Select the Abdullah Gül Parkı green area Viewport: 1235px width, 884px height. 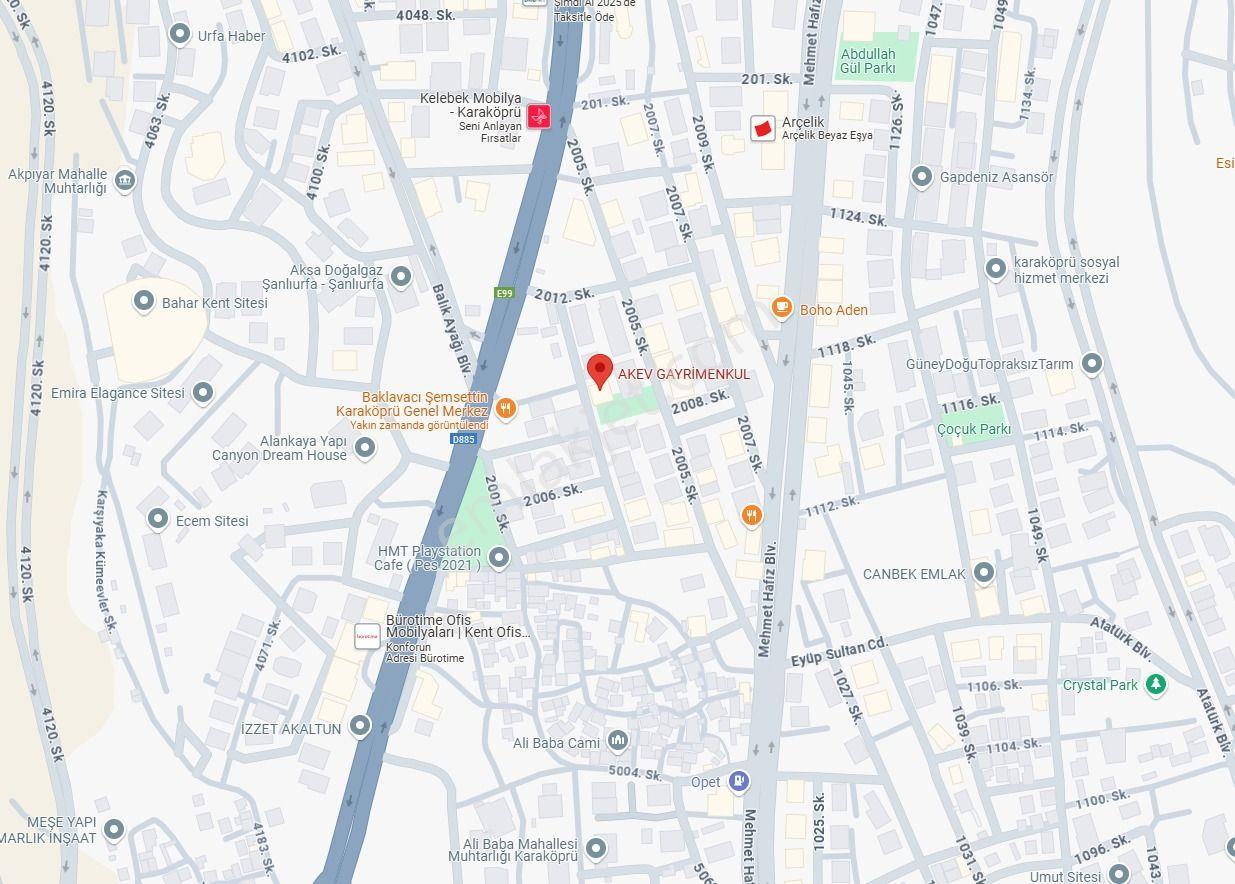pos(876,58)
